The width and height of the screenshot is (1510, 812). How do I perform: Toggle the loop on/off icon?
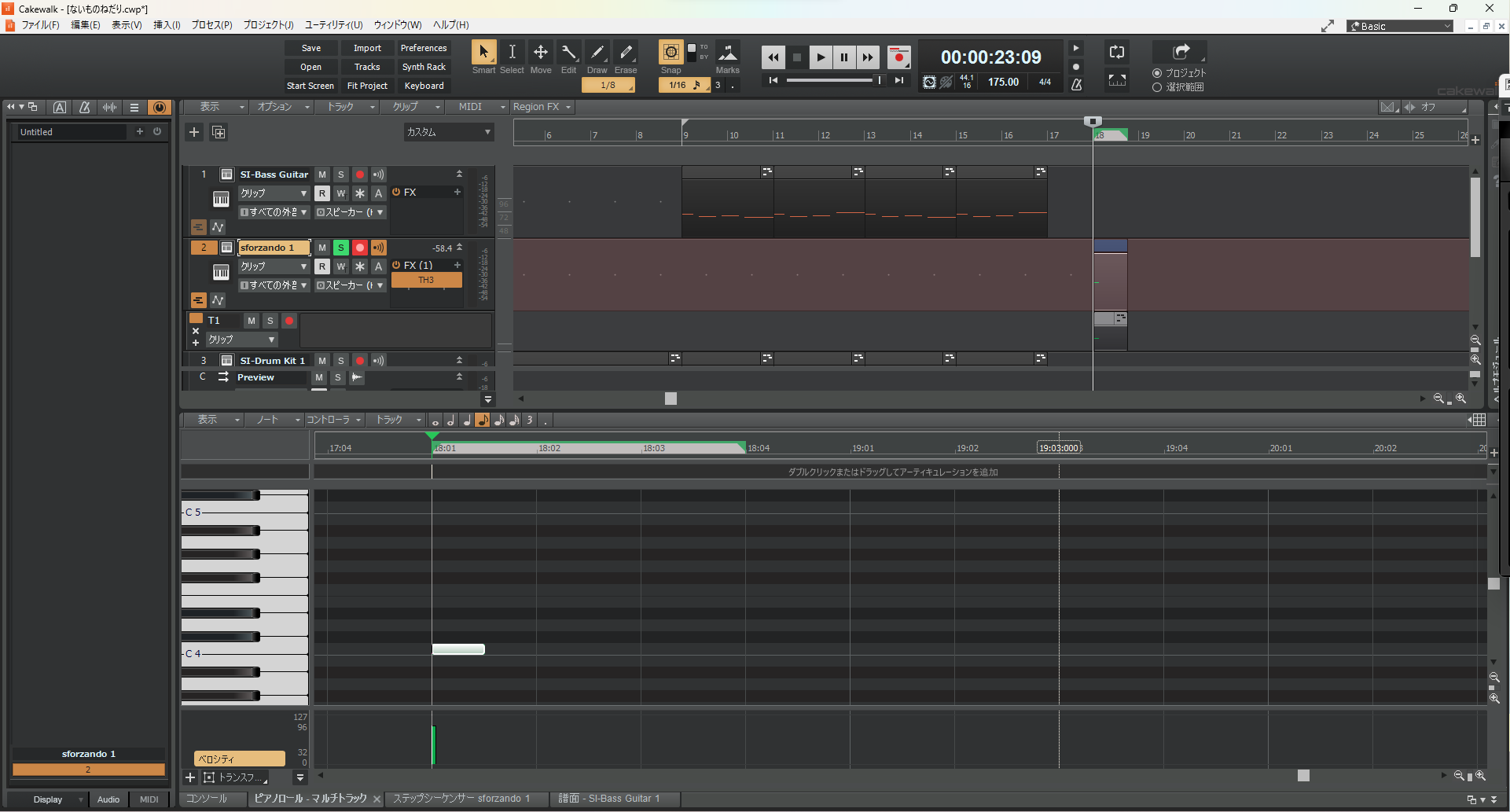pos(1117,52)
